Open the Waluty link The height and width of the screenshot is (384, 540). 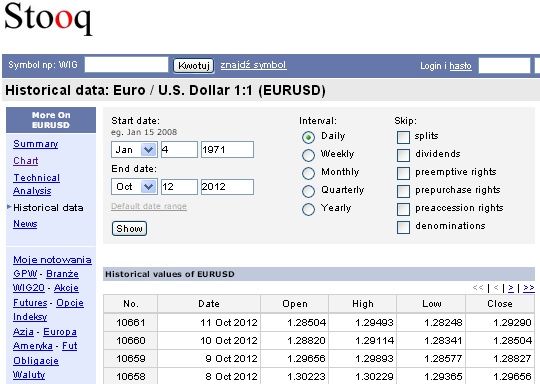tap(29, 375)
